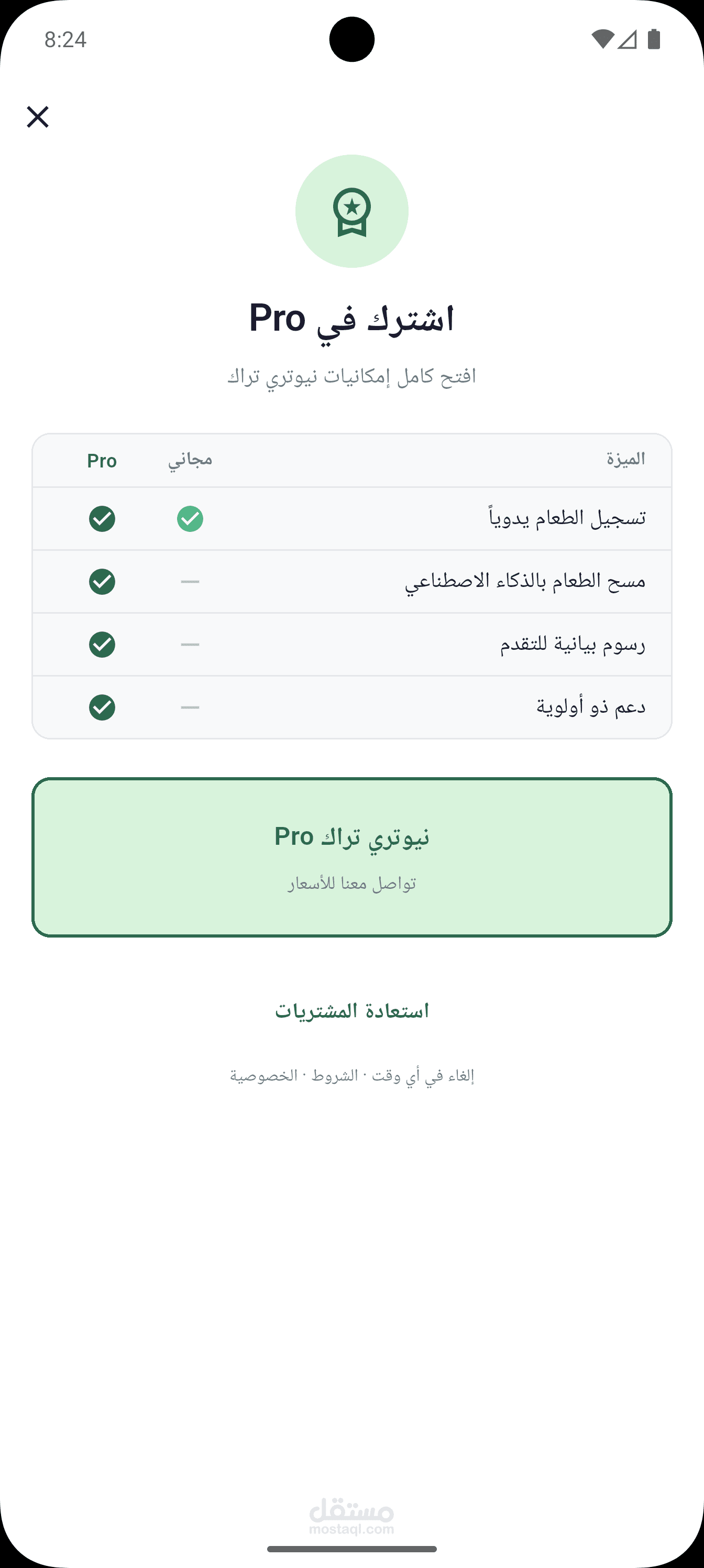The height and width of the screenshot is (1568, 704).
Task: Close the Pro subscription screen
Action: click(x=38, y=117)
